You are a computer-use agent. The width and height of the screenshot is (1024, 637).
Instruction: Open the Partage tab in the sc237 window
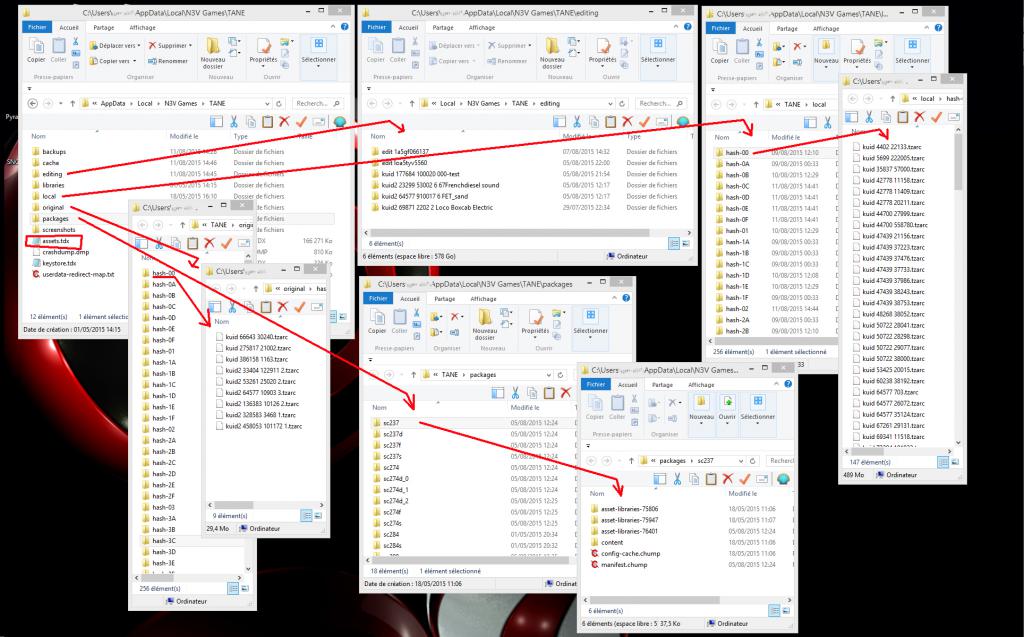[662, 385]
